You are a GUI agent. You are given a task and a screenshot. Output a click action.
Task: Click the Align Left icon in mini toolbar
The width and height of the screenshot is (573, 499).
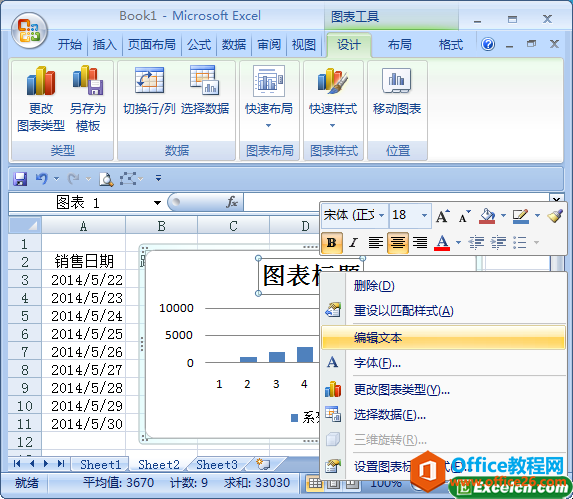(x=376, y=242)
